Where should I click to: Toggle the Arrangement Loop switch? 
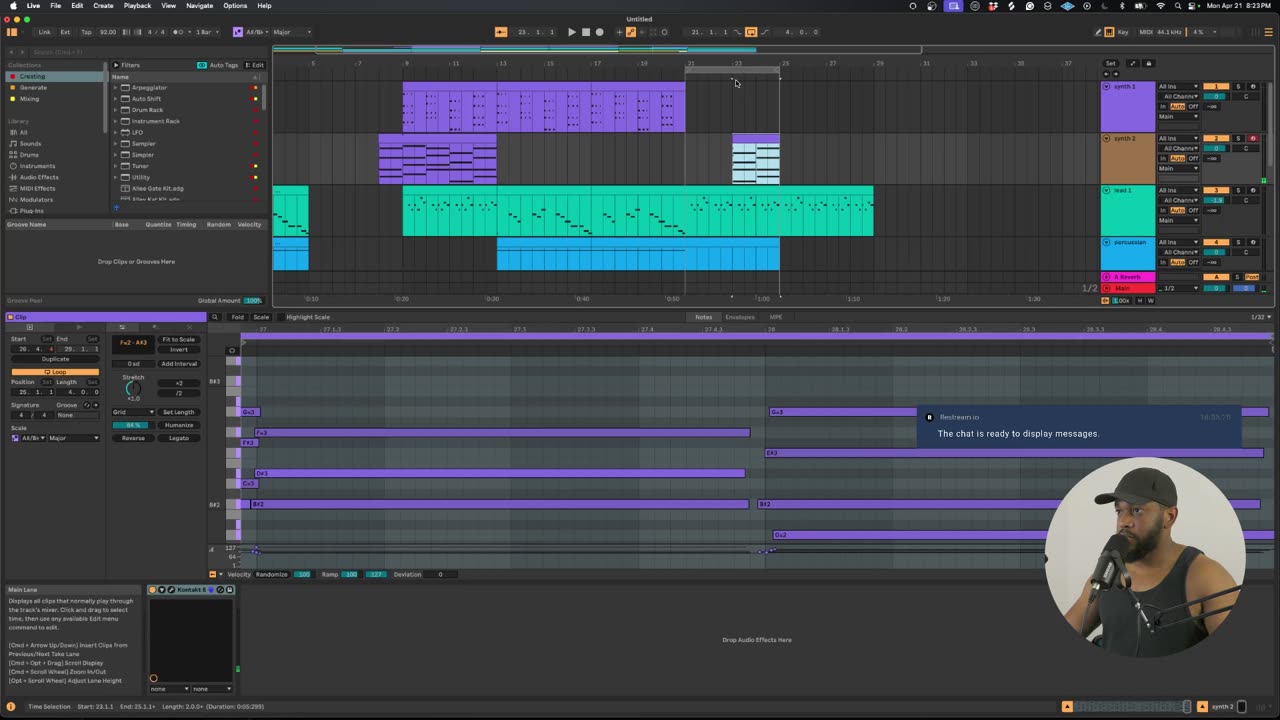(751, 32)
